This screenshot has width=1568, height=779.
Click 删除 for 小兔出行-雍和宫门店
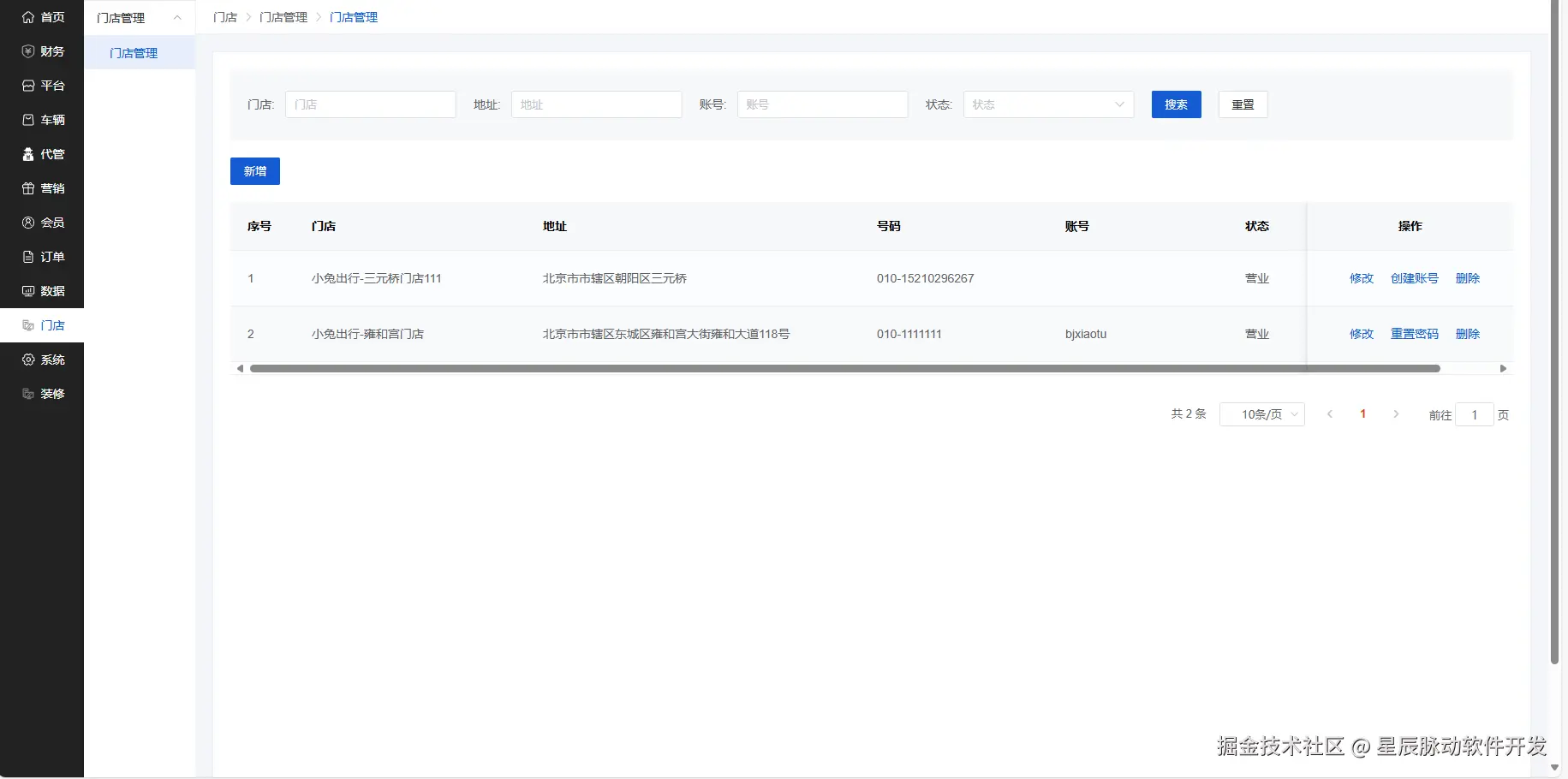click(x=1468, y=334)
